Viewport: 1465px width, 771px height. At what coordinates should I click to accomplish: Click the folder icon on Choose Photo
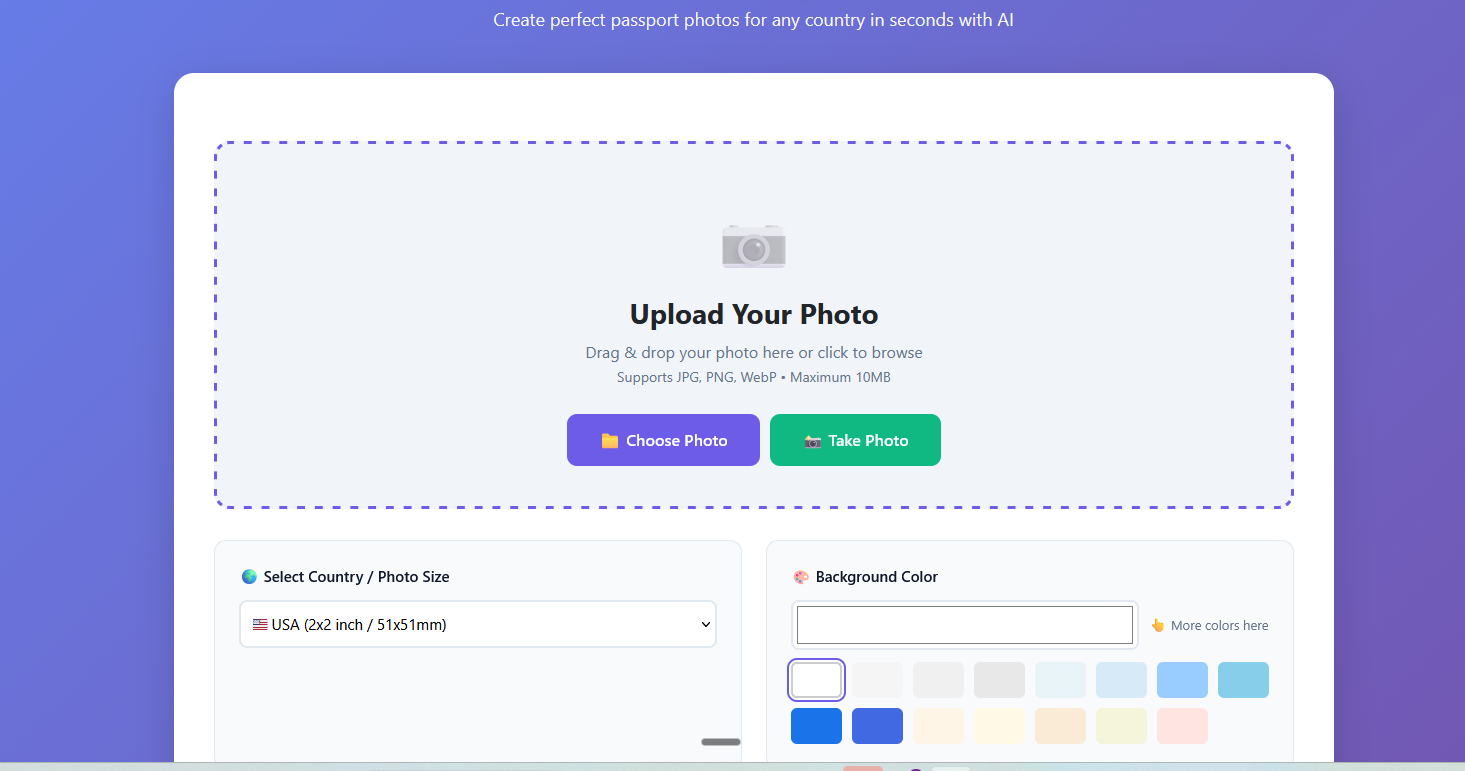609,441
